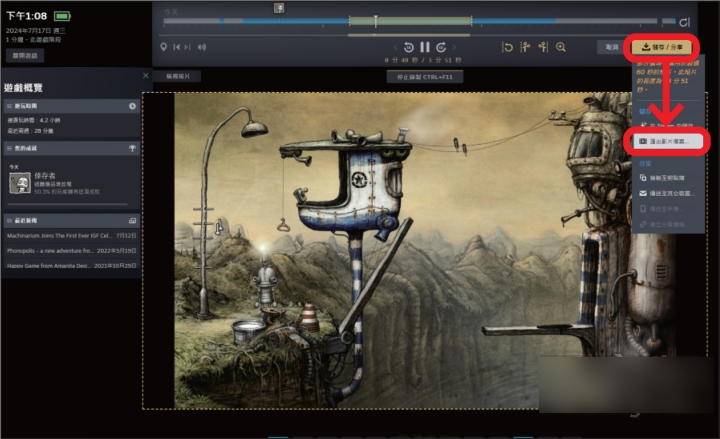720x439 pixels.
Task: Open Machinarium Joins The First Ever IGF news
Action: [72, 236]
